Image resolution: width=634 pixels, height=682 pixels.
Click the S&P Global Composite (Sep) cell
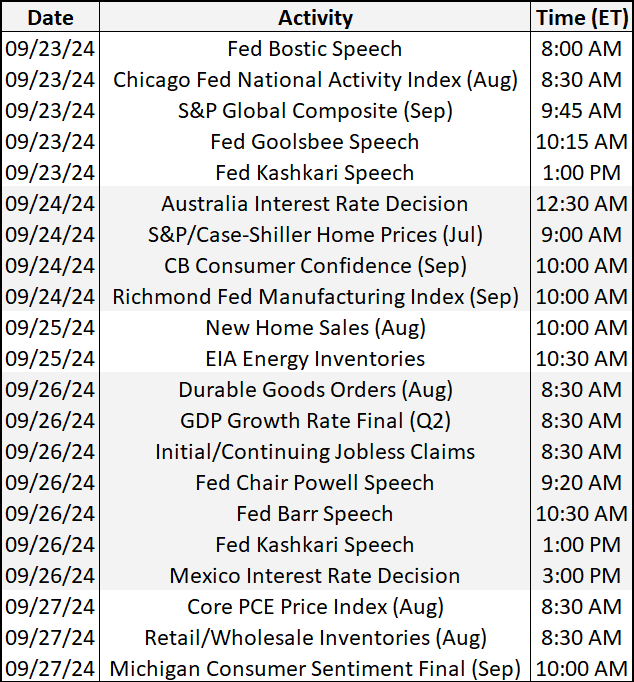click(x=315, y=111)
